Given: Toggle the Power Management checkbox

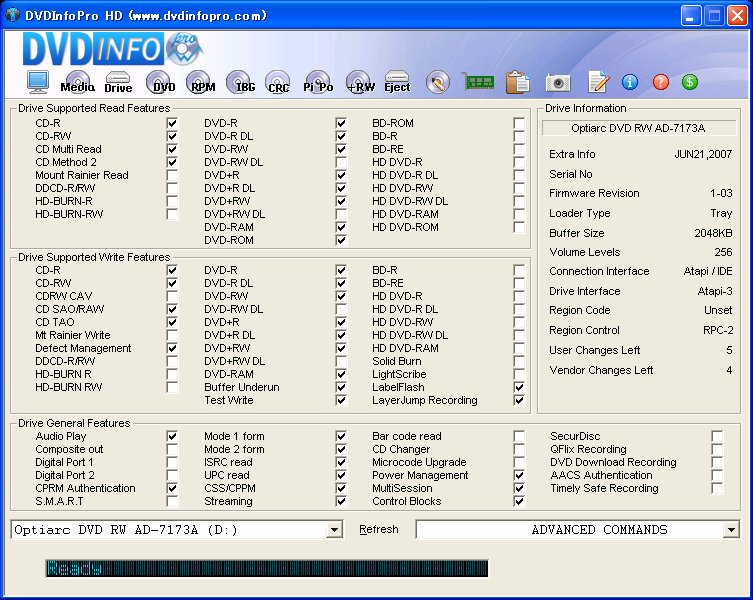Looking at the screenshot, I should click(519, 475).
